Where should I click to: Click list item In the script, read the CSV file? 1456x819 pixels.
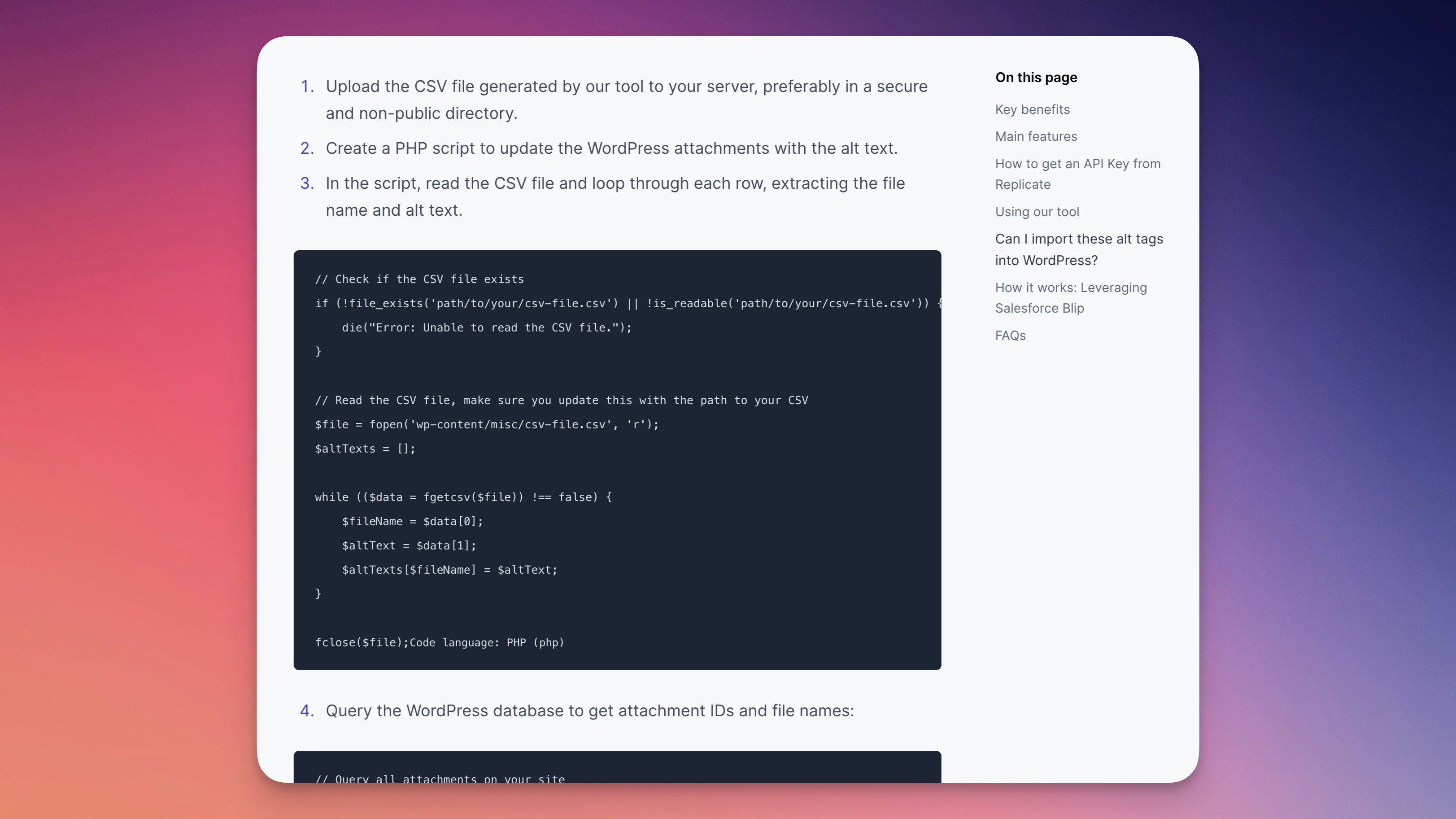click(615, 197)
